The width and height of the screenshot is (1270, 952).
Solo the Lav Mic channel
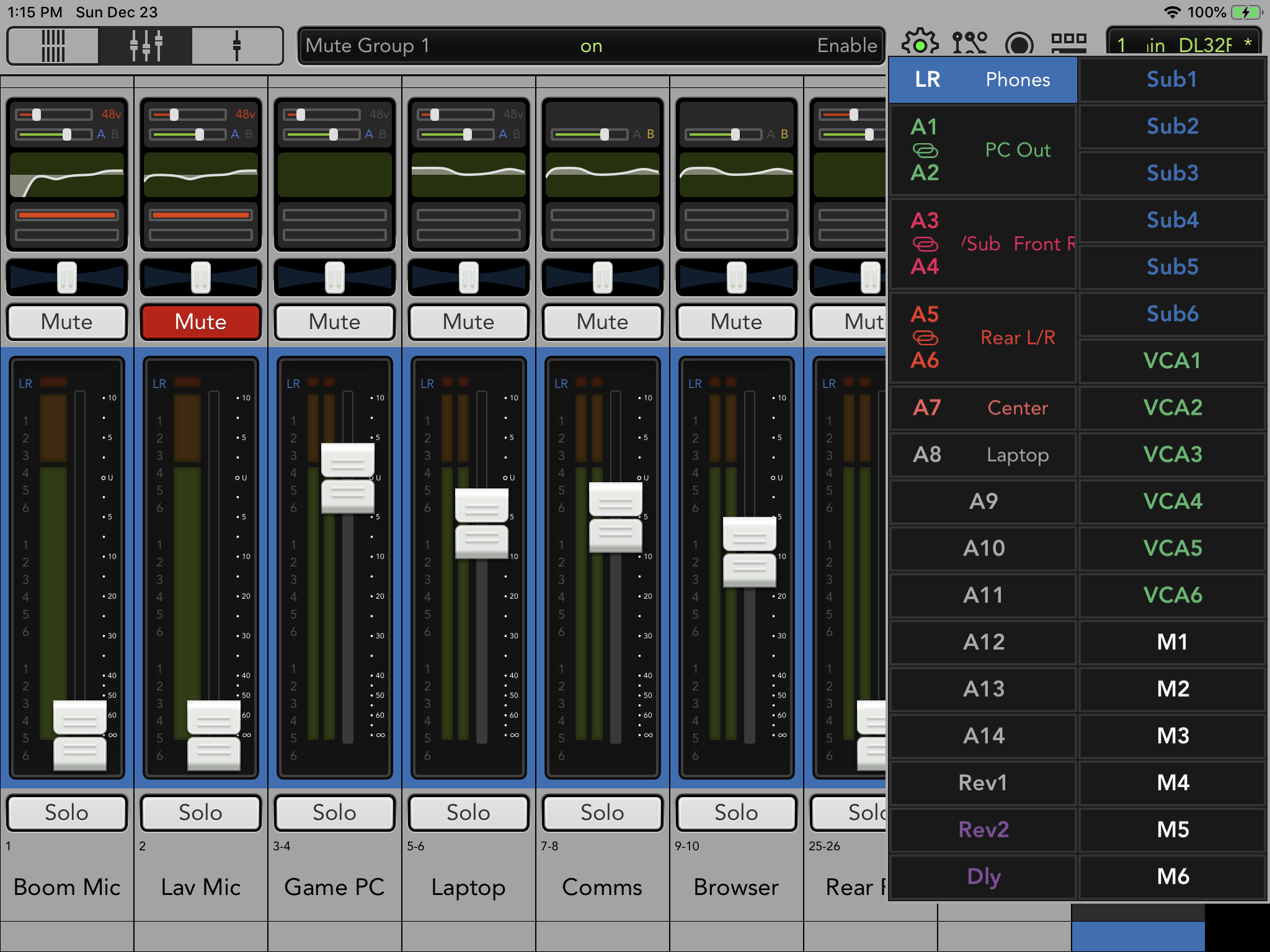201,813
